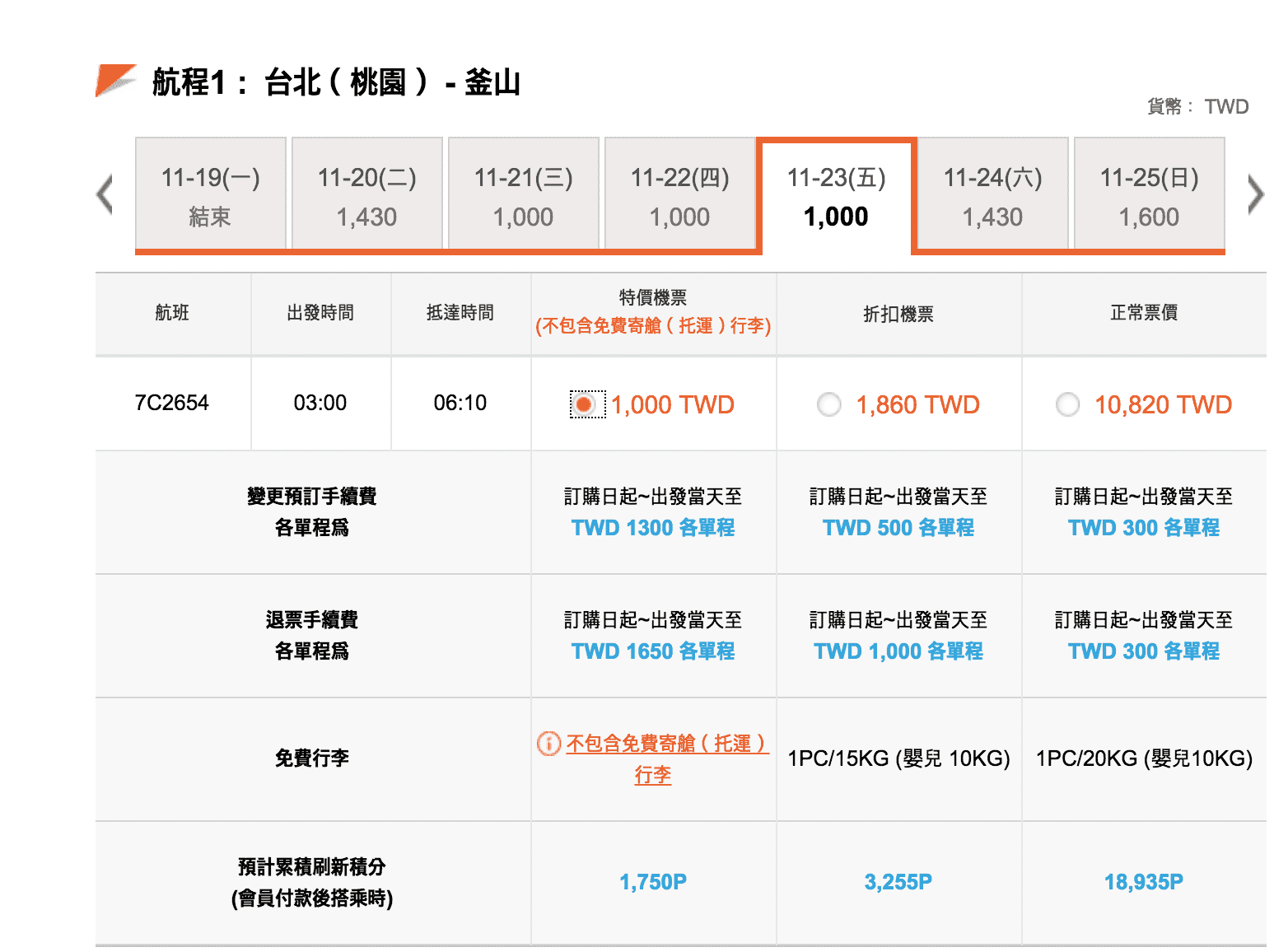Select the 11-23(五) 1,000 date tab

coord(837,196)
